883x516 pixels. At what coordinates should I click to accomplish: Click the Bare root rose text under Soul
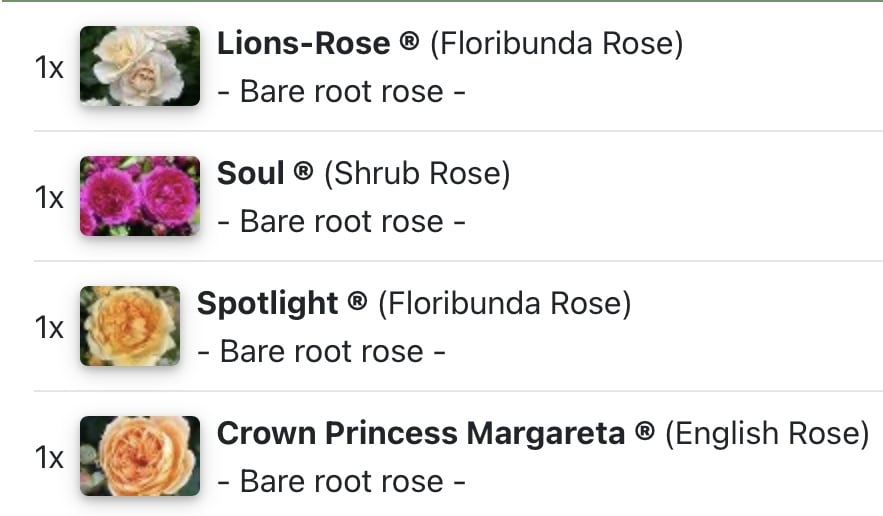coord(341,221)
